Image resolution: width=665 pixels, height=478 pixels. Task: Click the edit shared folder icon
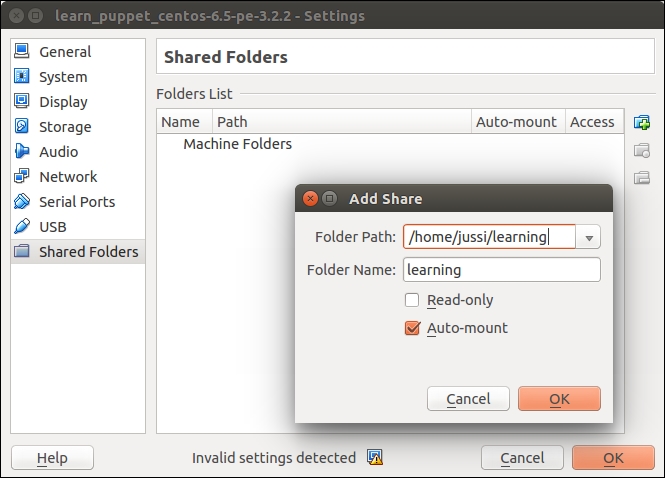coord(642,151)
